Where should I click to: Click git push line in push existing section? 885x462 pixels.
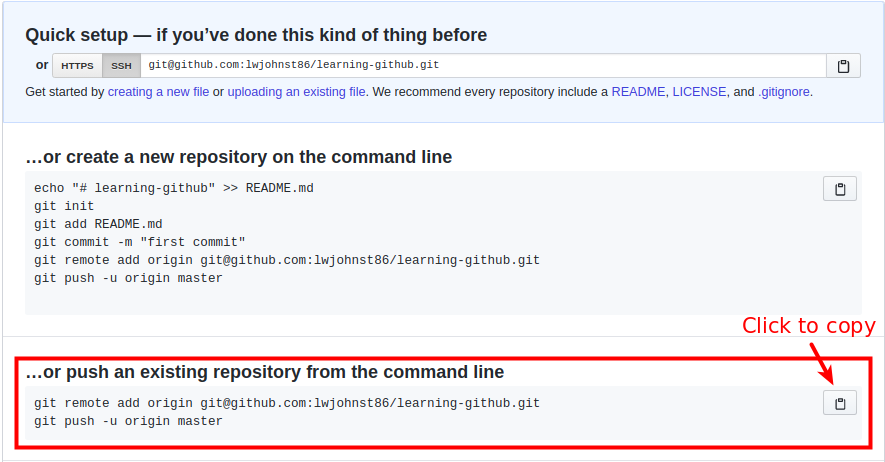128,421
